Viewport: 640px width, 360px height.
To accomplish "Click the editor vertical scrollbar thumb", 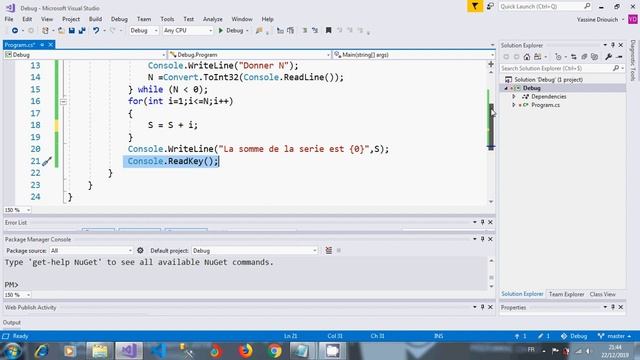I will click(x=491, y=127).
